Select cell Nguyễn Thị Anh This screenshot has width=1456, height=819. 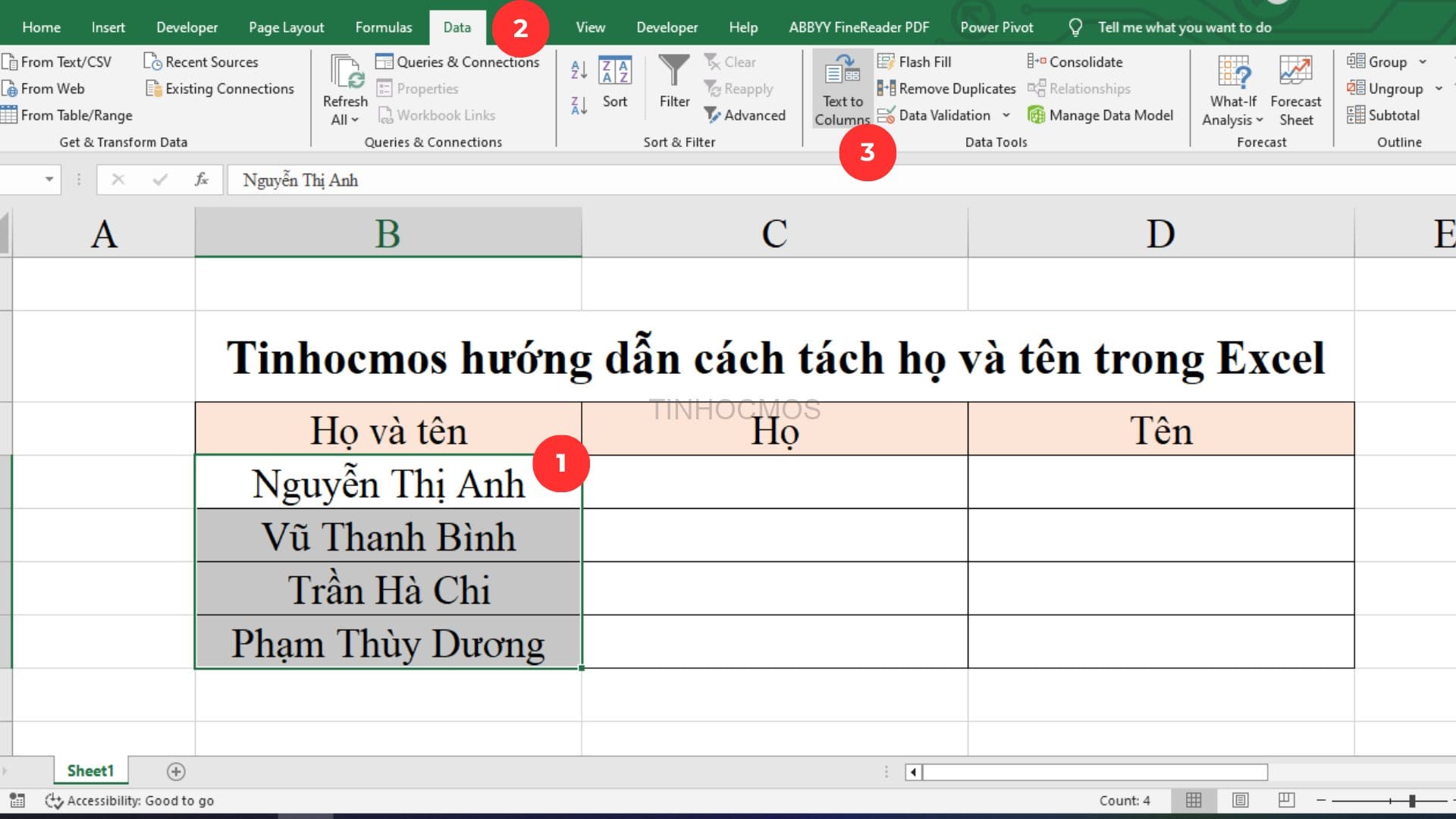pyautogui.click(x=388, y=482)
